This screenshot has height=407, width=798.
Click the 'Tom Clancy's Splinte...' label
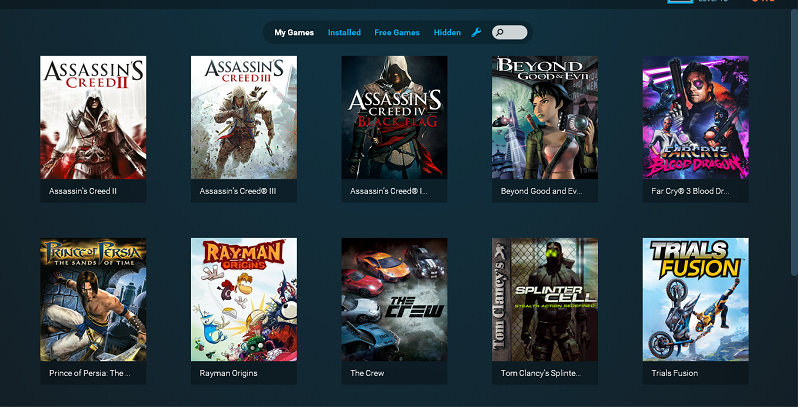pos(541,373)
